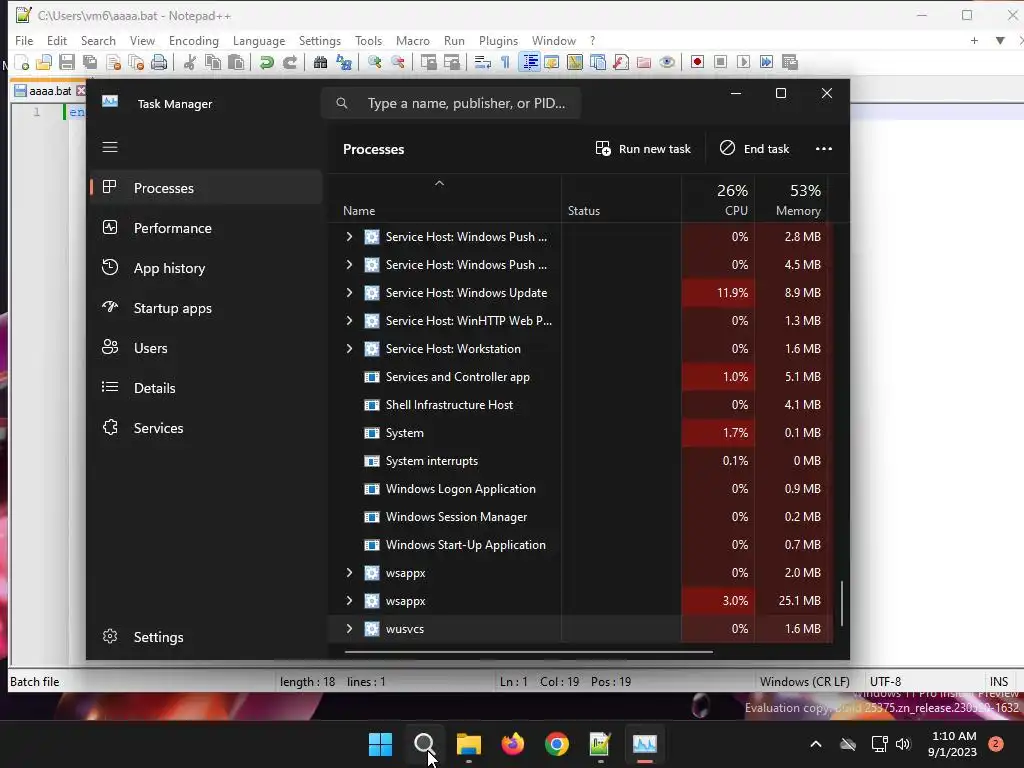This screenshot has height=768, width=1024.
Task: Open Services page in Task Manager
Action: (204, 428)
